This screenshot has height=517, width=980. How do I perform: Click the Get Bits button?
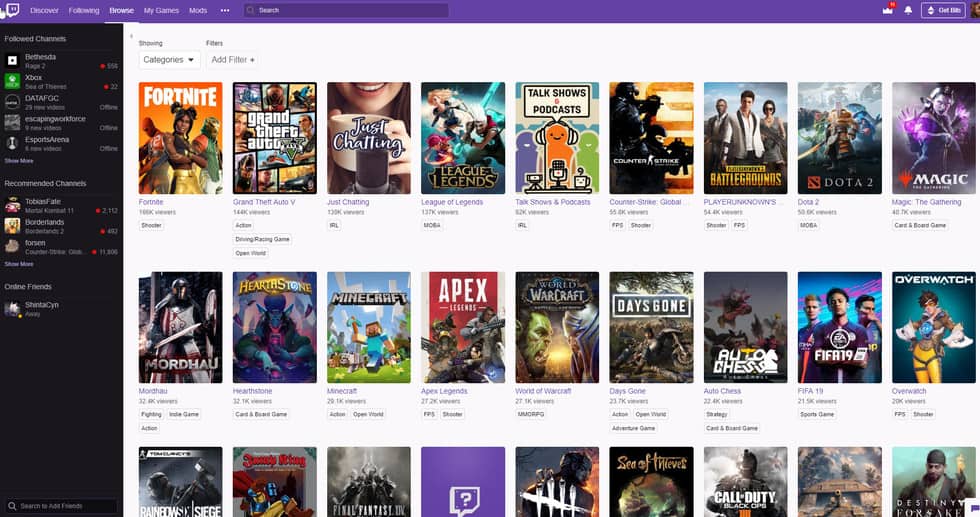[x=943, y=10]
